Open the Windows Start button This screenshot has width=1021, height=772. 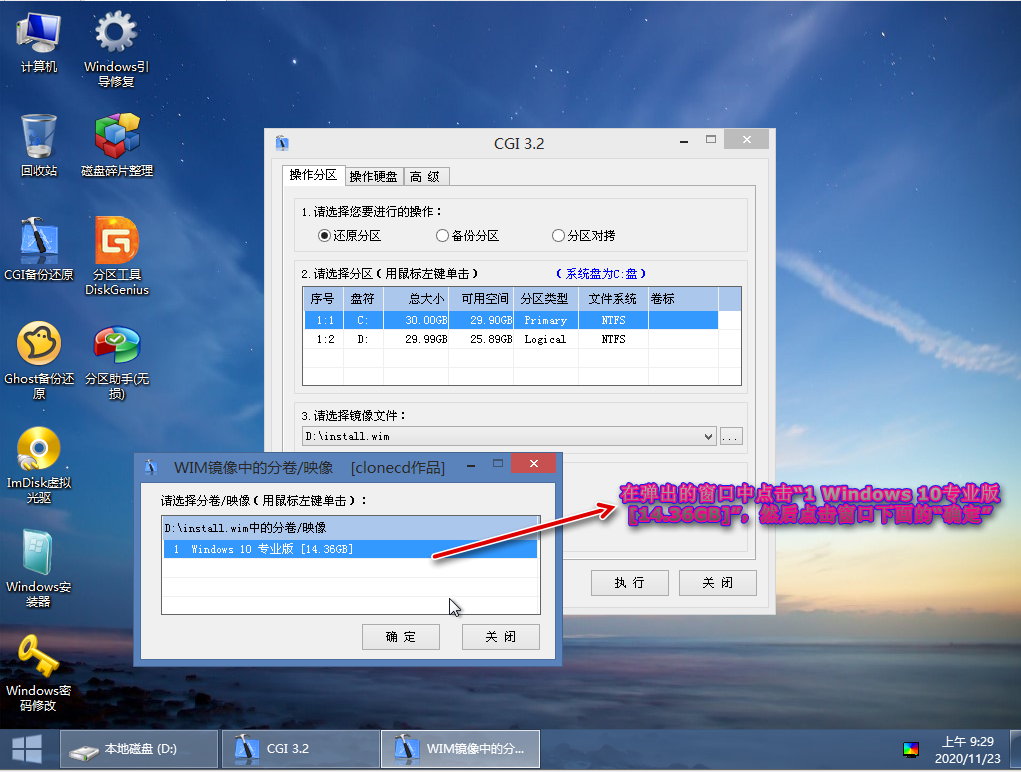point(26,748)
